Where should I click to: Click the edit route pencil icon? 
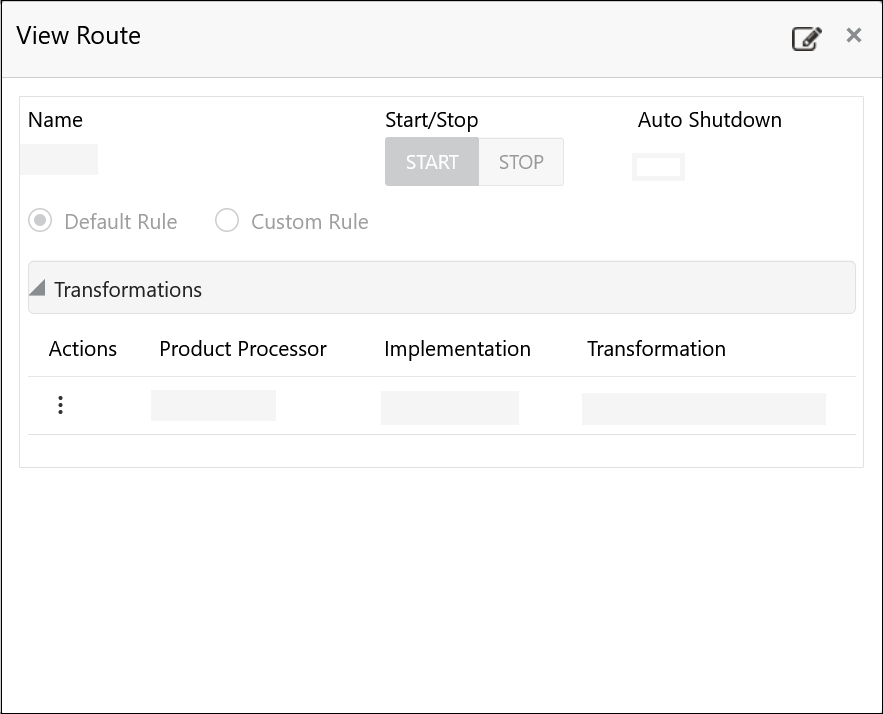806,39
